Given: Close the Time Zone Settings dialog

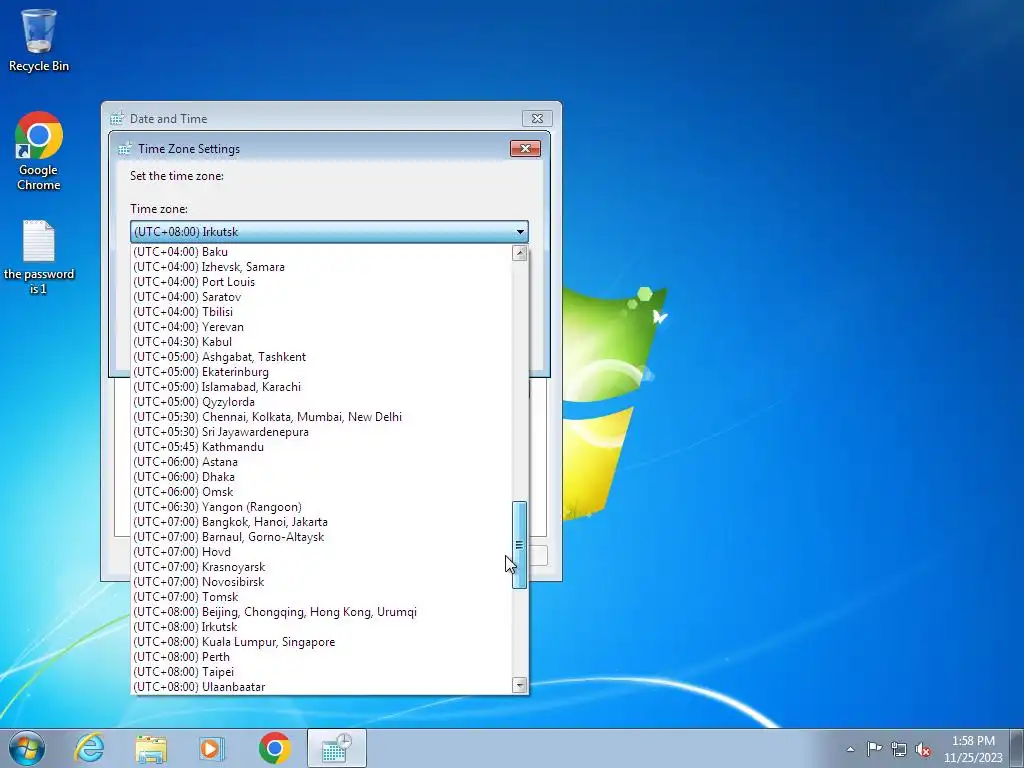Looking at the screenshot, I should (x=525, y=148).
